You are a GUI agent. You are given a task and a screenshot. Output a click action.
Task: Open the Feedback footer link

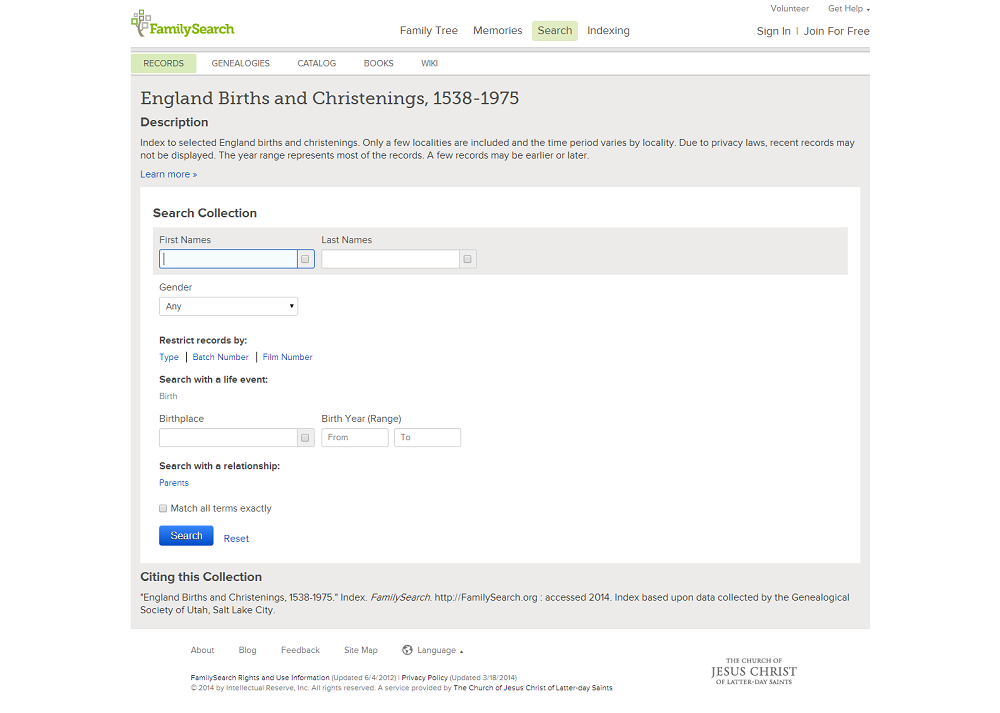pyautogui.click(x=300, y=651)
